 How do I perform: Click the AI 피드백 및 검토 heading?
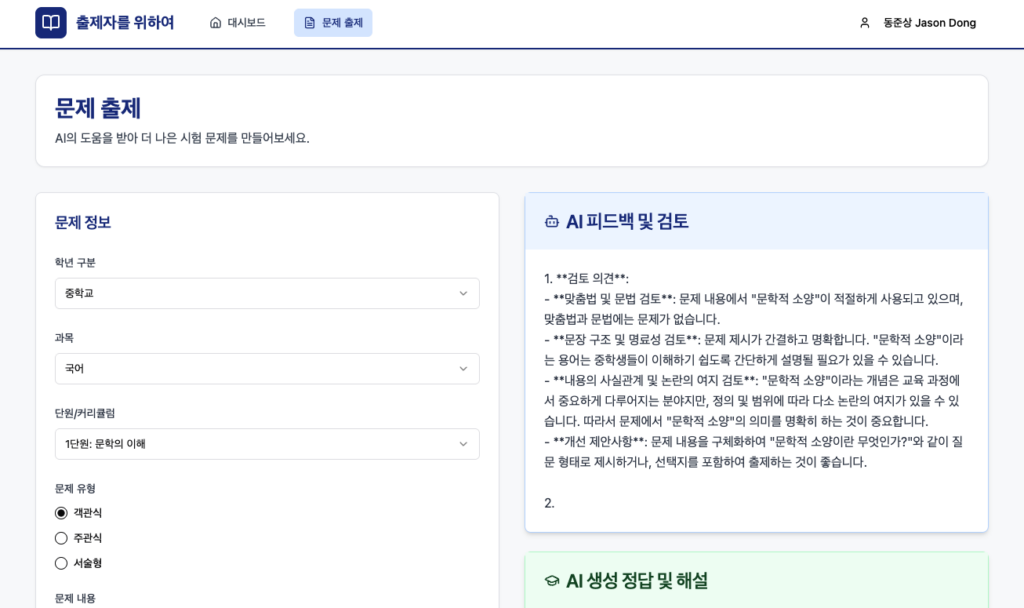coord(627,222)
